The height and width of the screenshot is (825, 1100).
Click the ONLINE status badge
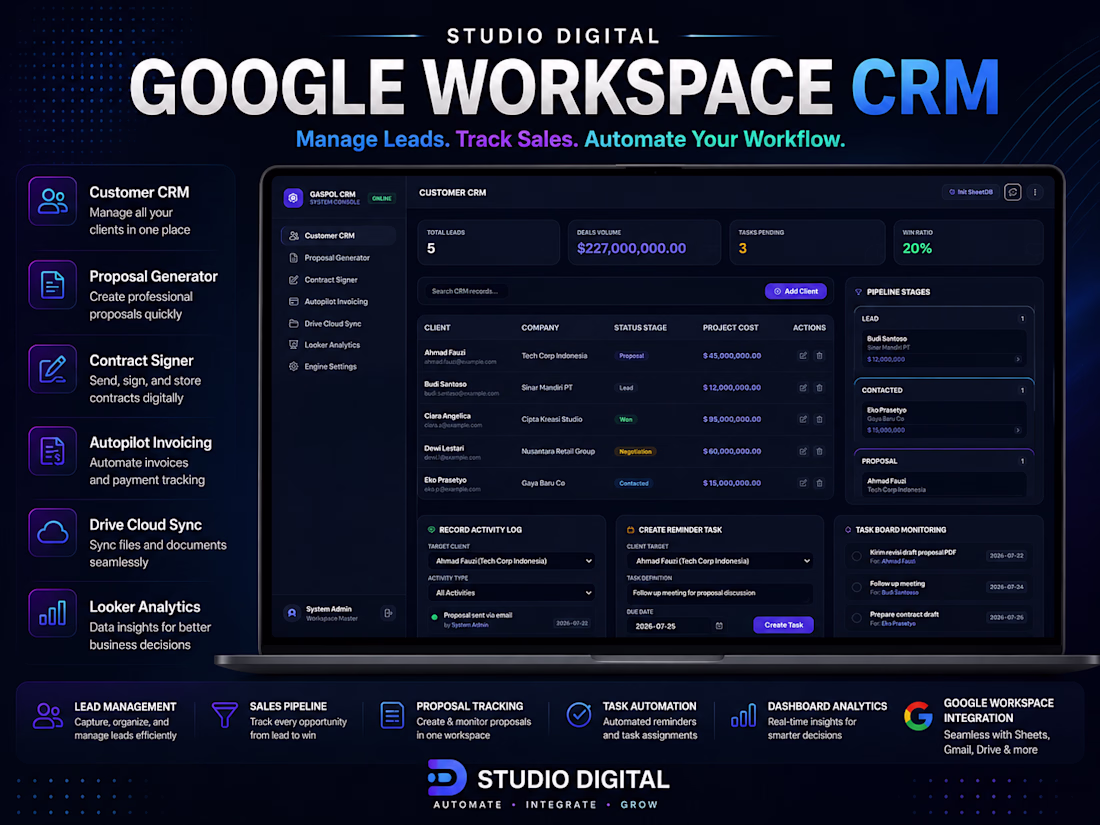[x=382, y=199]
